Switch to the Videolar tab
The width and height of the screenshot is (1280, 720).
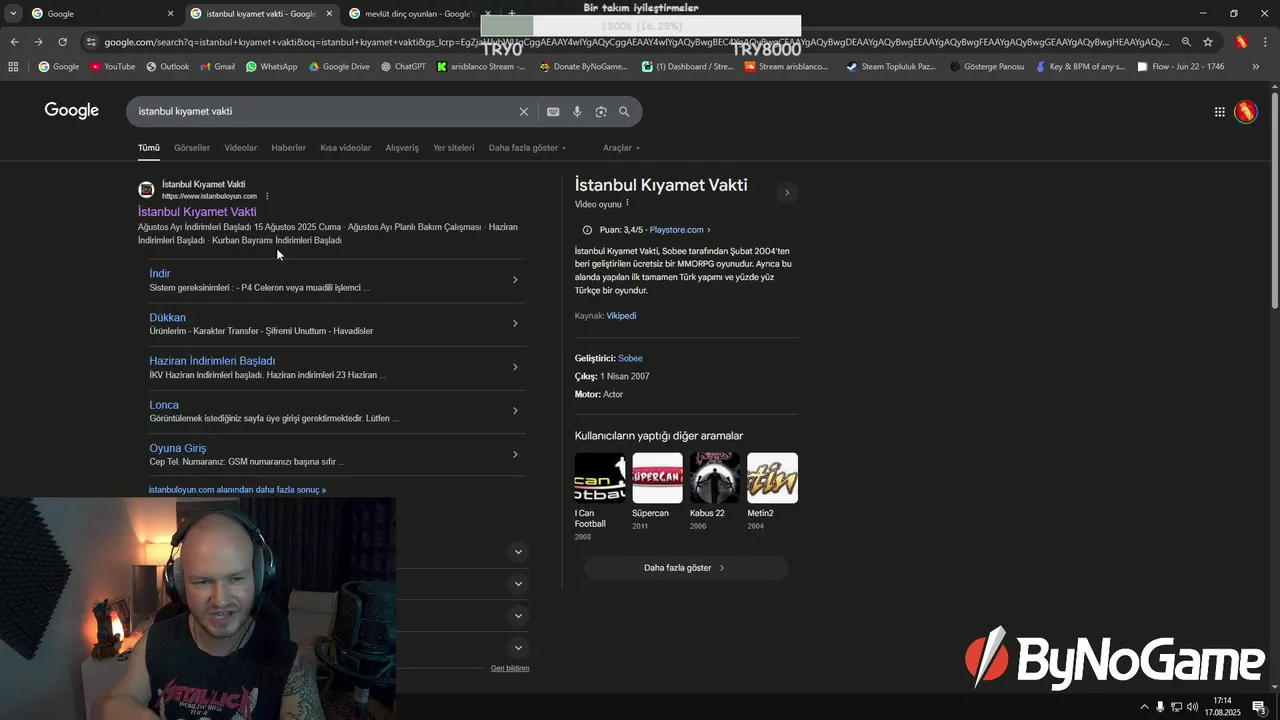tap(241, 148)
